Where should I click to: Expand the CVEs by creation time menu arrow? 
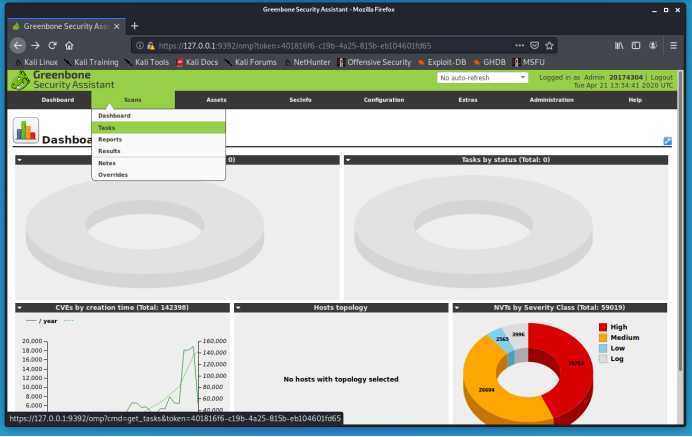click(x=20, y=308)
